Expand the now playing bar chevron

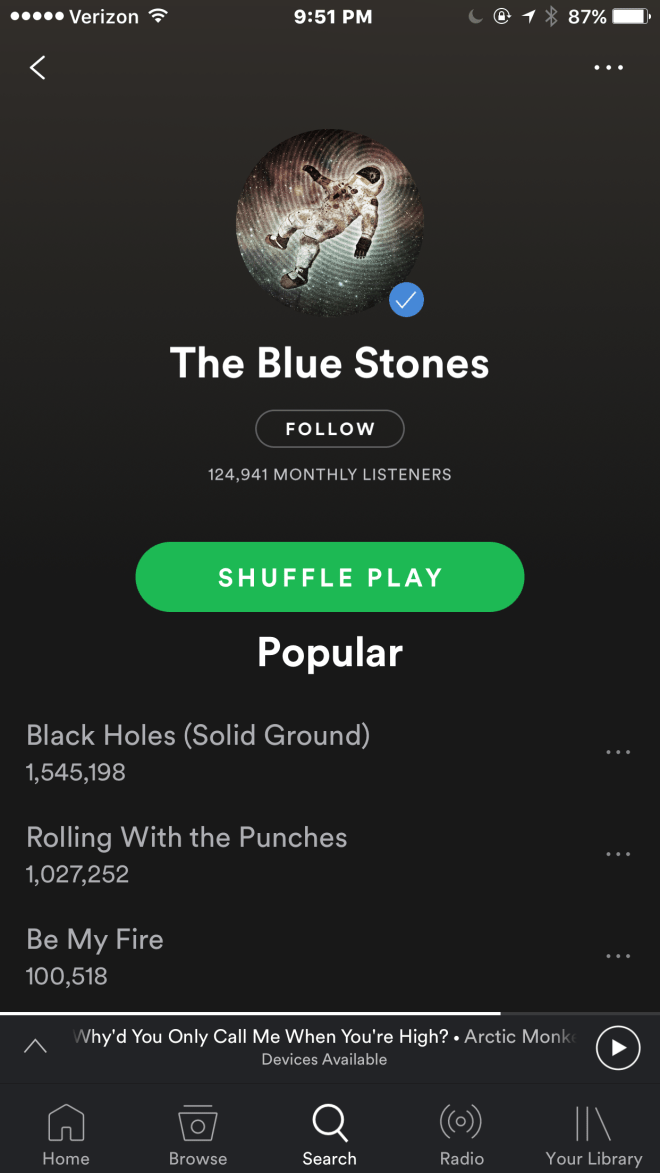click(x=35, y=1047)
